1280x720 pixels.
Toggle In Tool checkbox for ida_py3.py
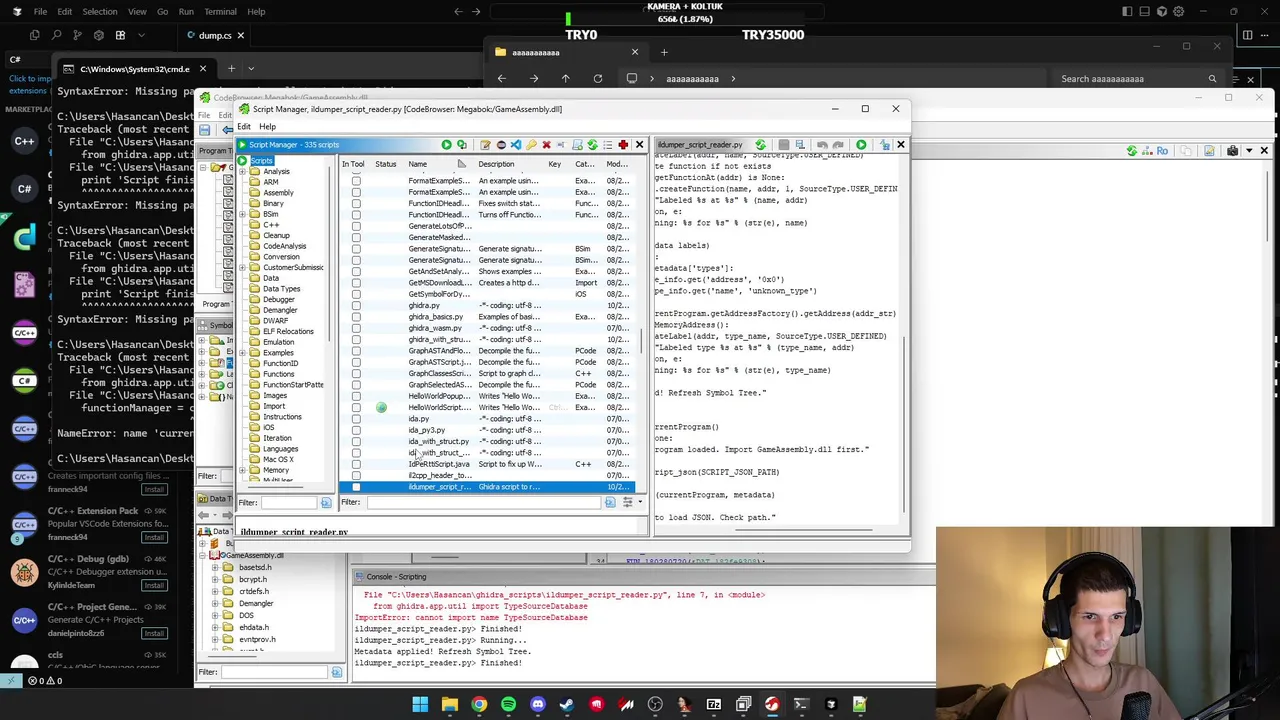[x=356, y=430]
